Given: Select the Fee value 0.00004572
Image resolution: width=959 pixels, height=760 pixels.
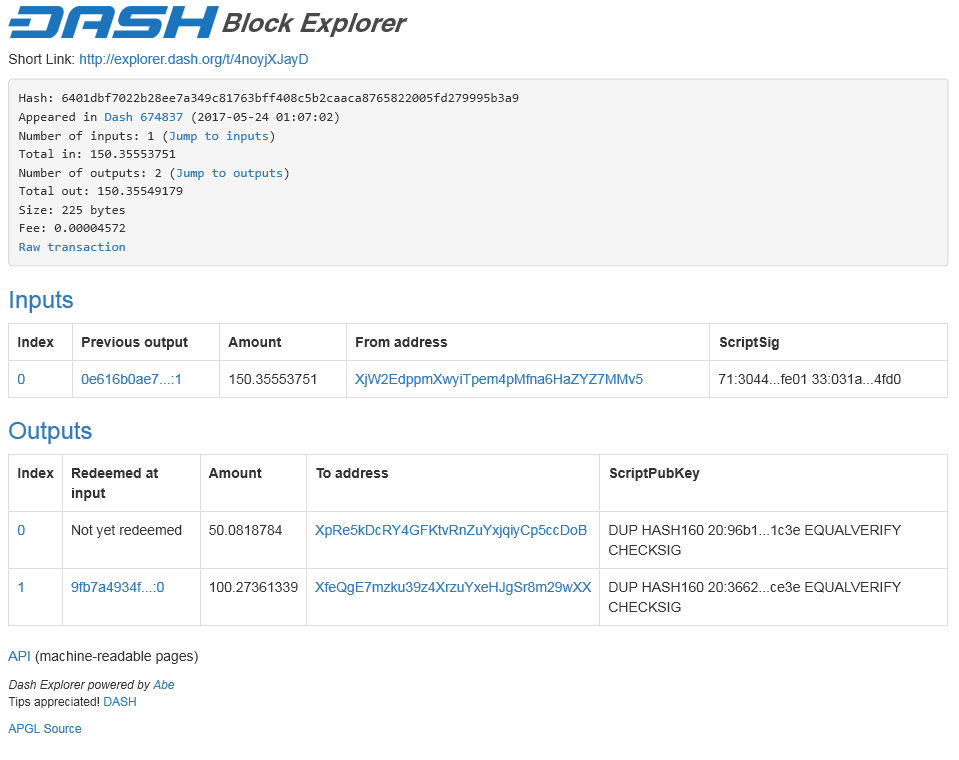Looking at the screenshot, I should [x=90, y=228].
